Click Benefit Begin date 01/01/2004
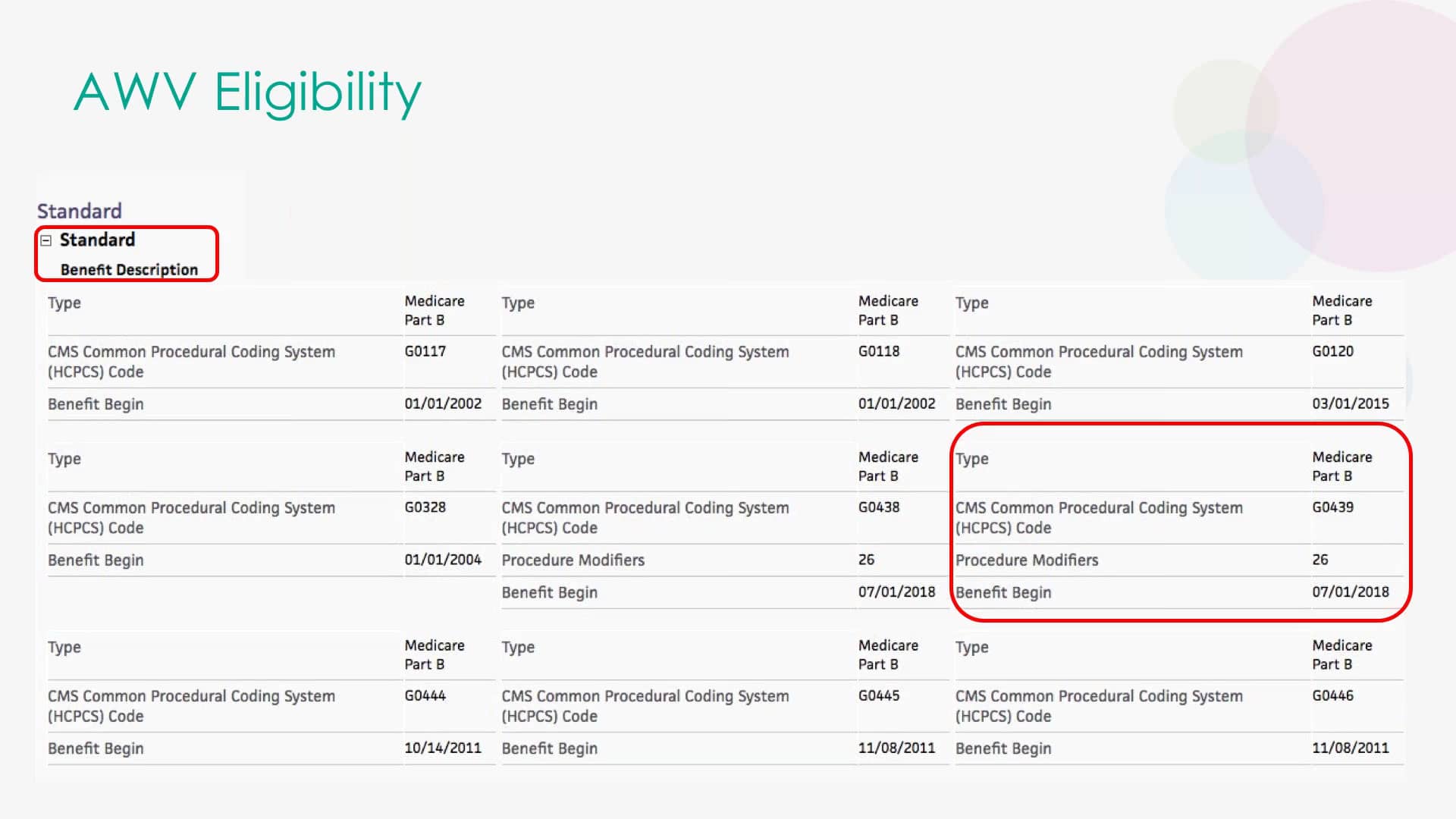Image resolution: width=1456 pixels, height=819 pixels. click(442, 560)
